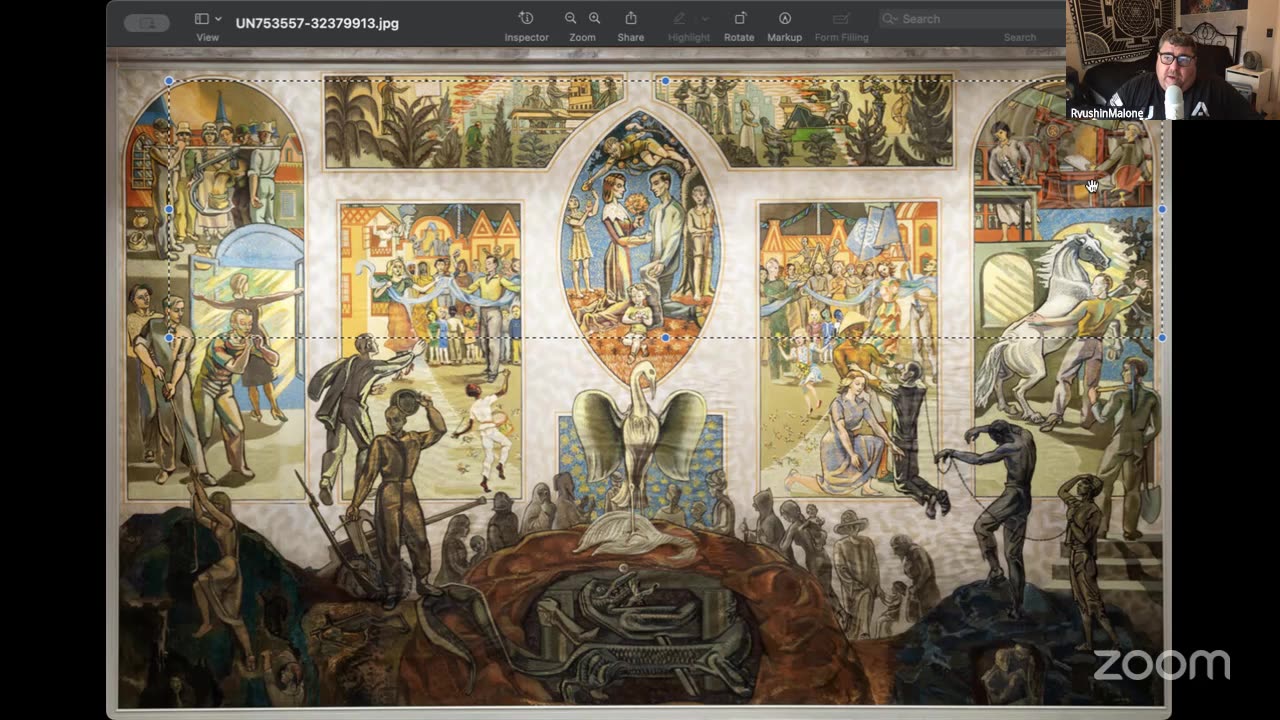Zoom out with the minus magnifier
The image size is (1280, 720).
570,18
